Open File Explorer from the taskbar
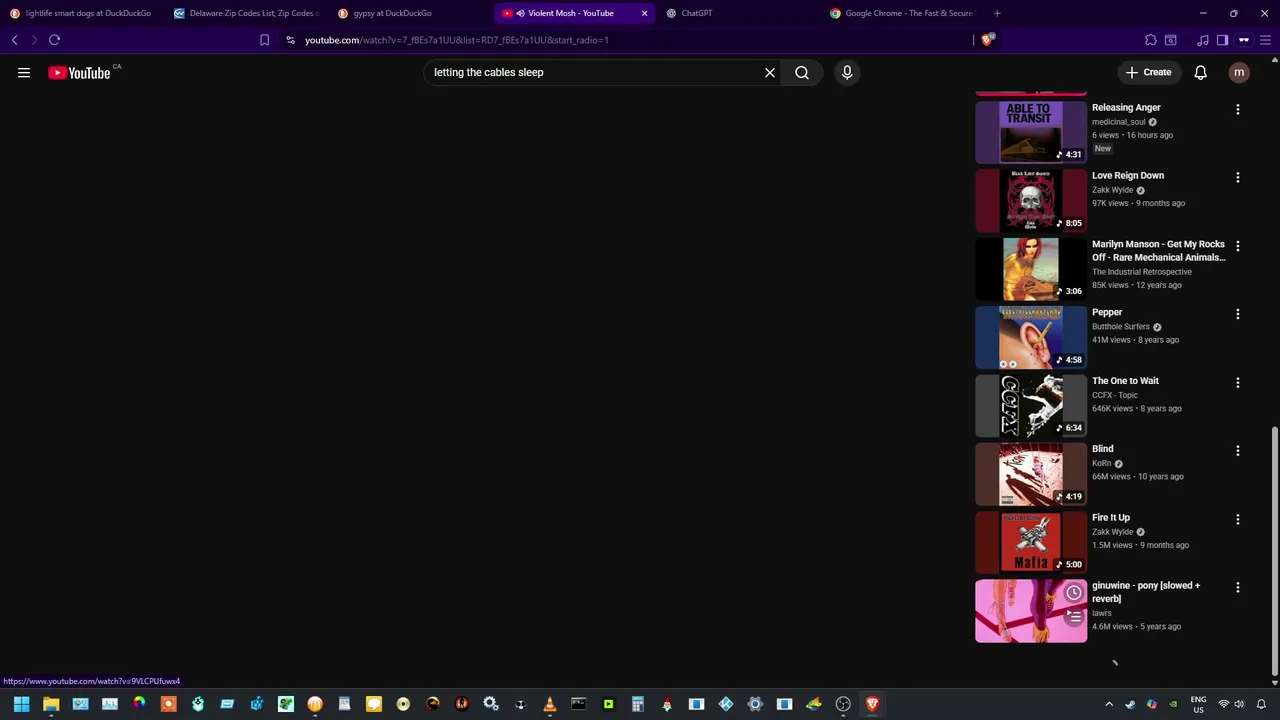Image resolution: width=1280 pixels, height=720 pixels. [x=51, y=704]
